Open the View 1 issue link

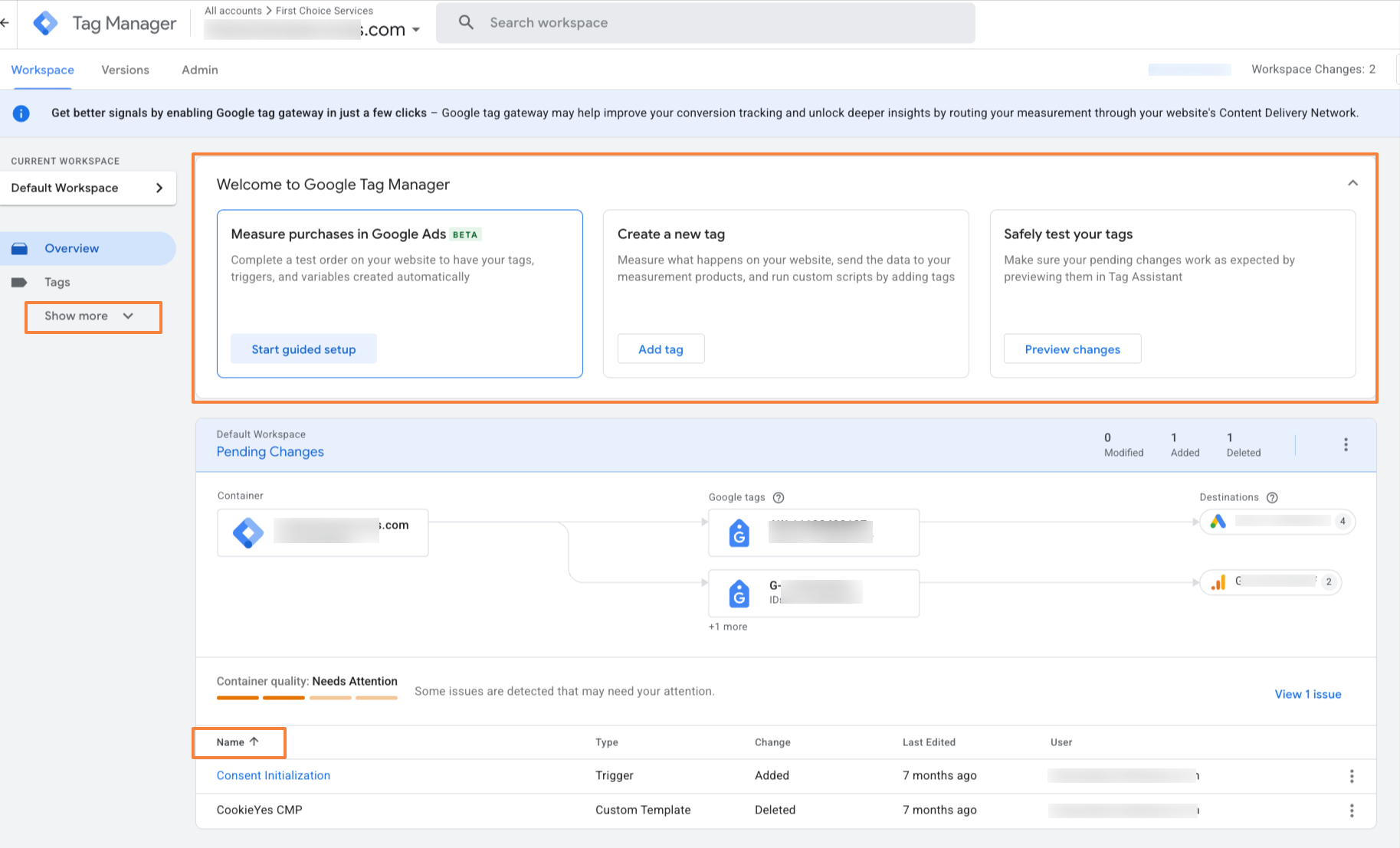coord(1307,694)
